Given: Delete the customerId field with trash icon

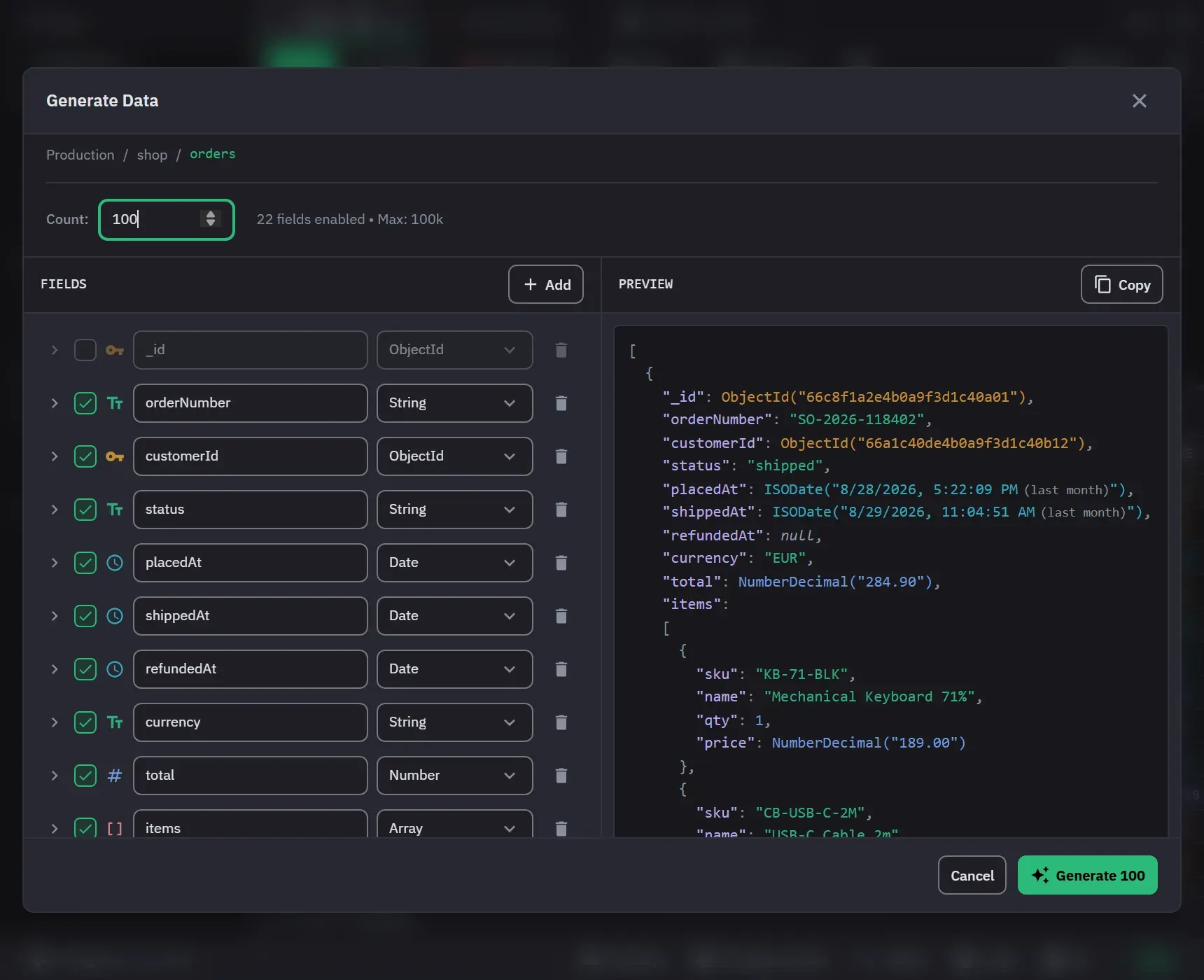Looking at the screenshot, I should point(561,456).
